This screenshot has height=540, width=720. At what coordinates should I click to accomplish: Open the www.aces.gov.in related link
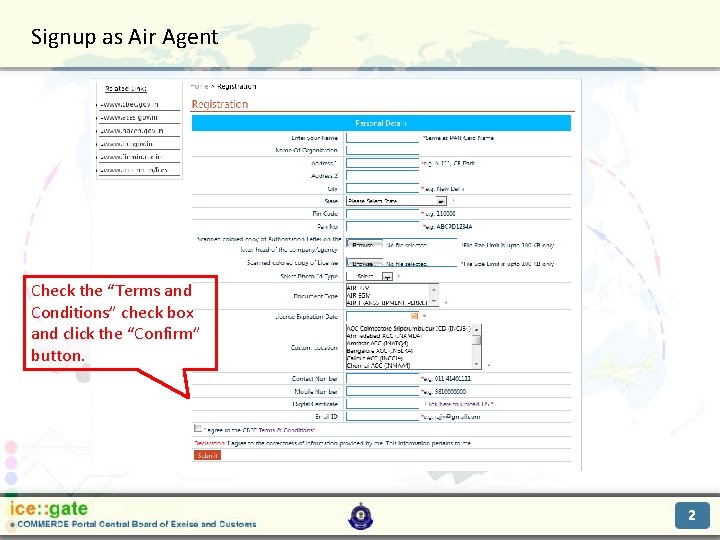129,118
